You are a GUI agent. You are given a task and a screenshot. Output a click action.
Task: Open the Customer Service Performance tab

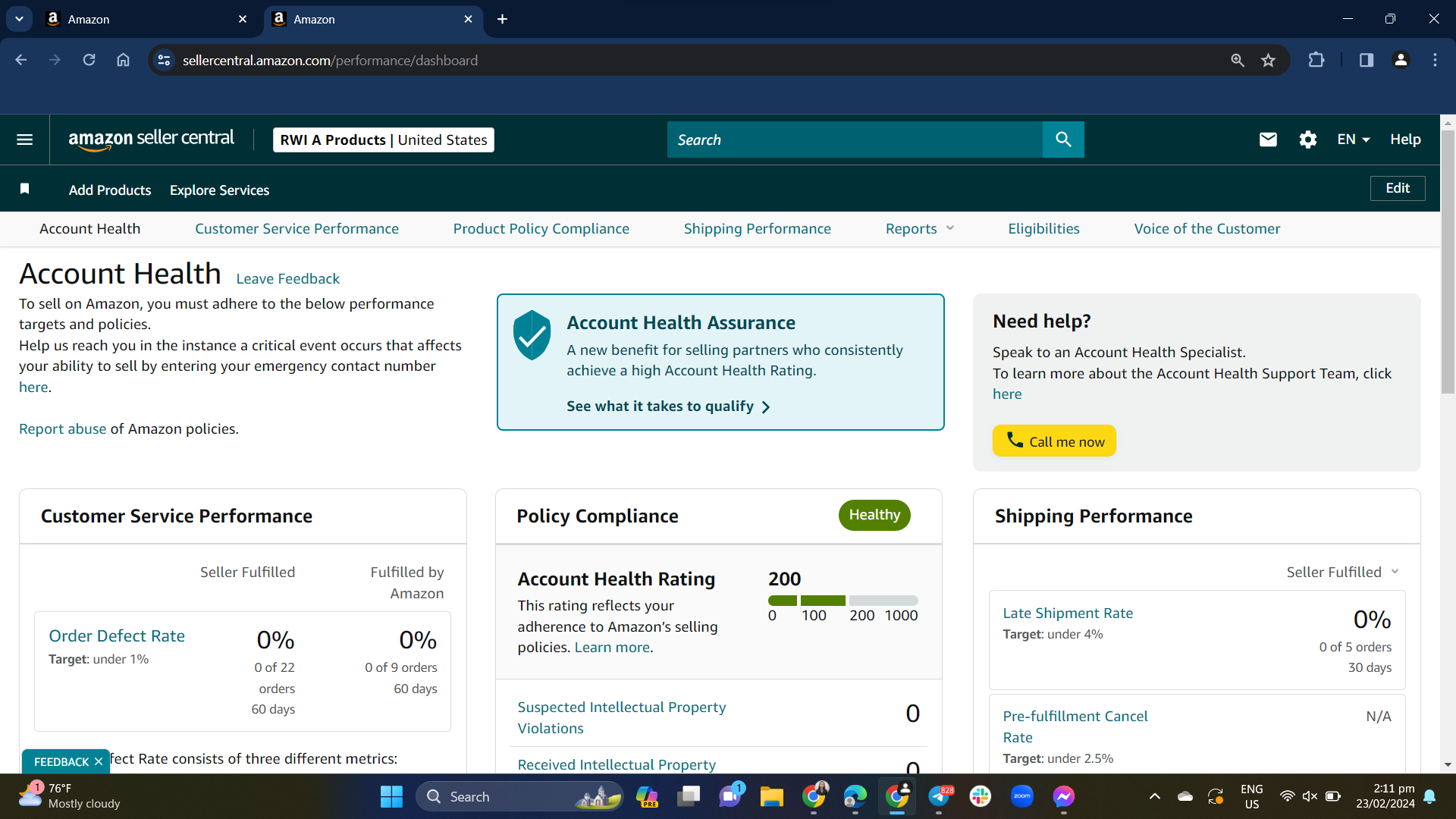click(297, 229)
